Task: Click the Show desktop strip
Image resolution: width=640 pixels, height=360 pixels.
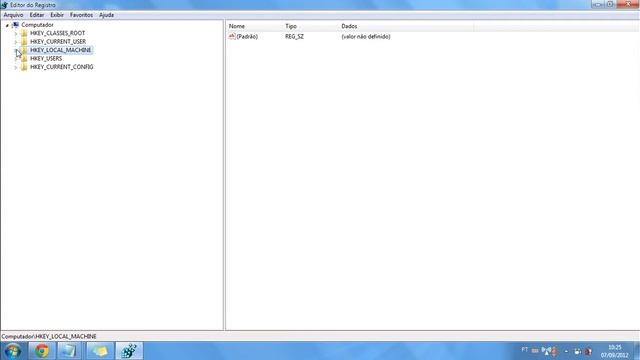Action: (637, 351)
